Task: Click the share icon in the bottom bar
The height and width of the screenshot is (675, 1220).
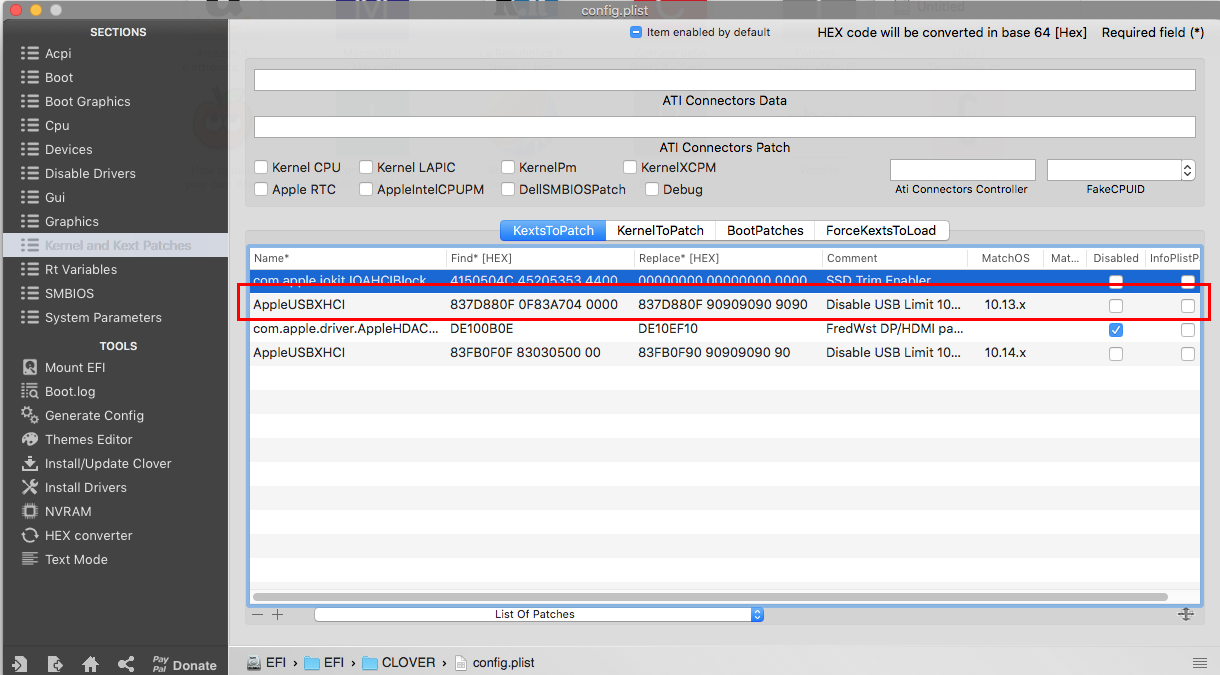Action: [126, 664]
